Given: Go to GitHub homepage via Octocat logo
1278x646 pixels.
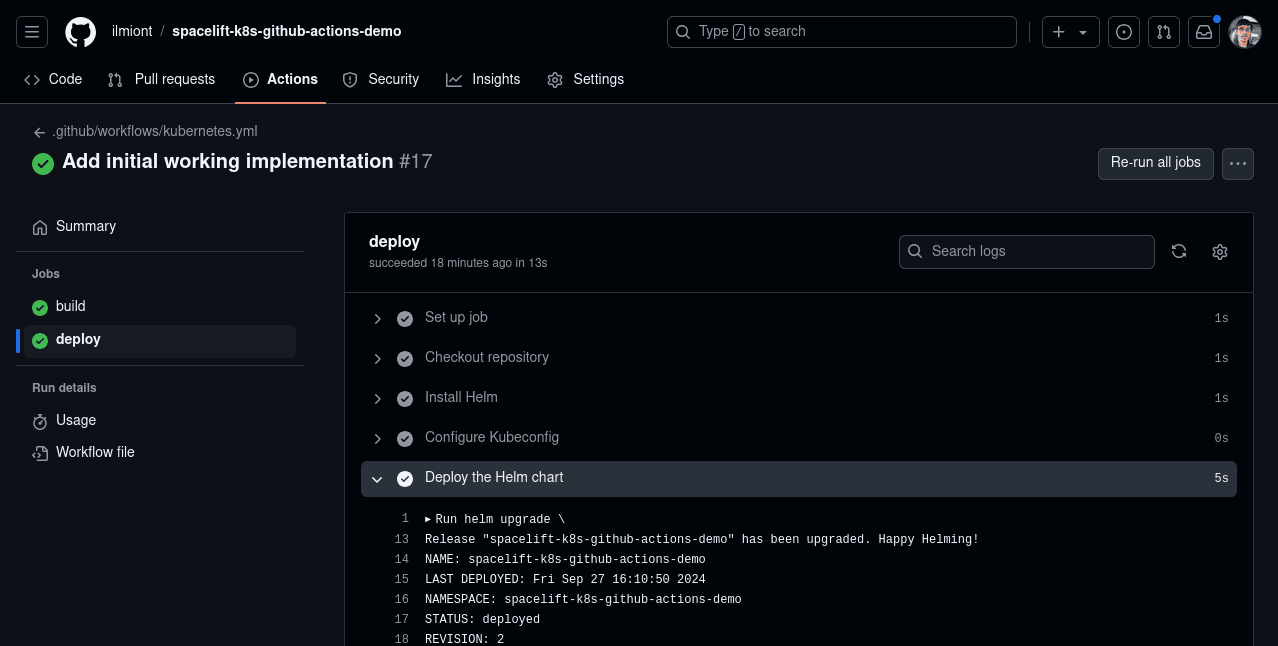Looking at the screenshot, I should pos(81,32).
